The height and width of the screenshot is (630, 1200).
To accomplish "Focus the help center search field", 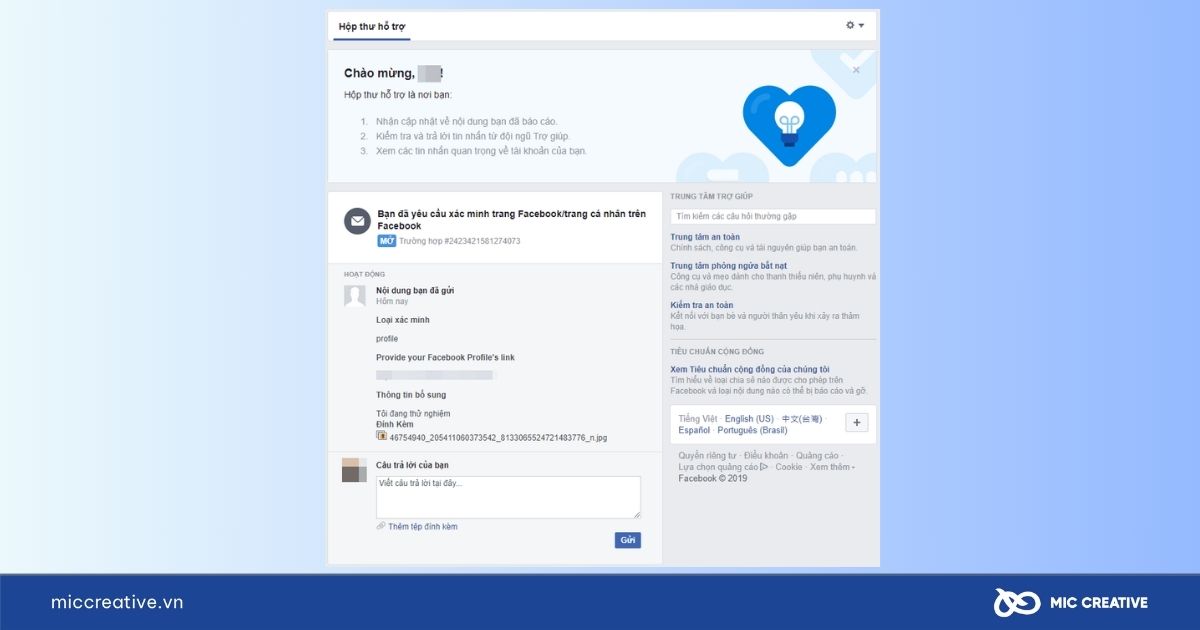I will 773,216.
